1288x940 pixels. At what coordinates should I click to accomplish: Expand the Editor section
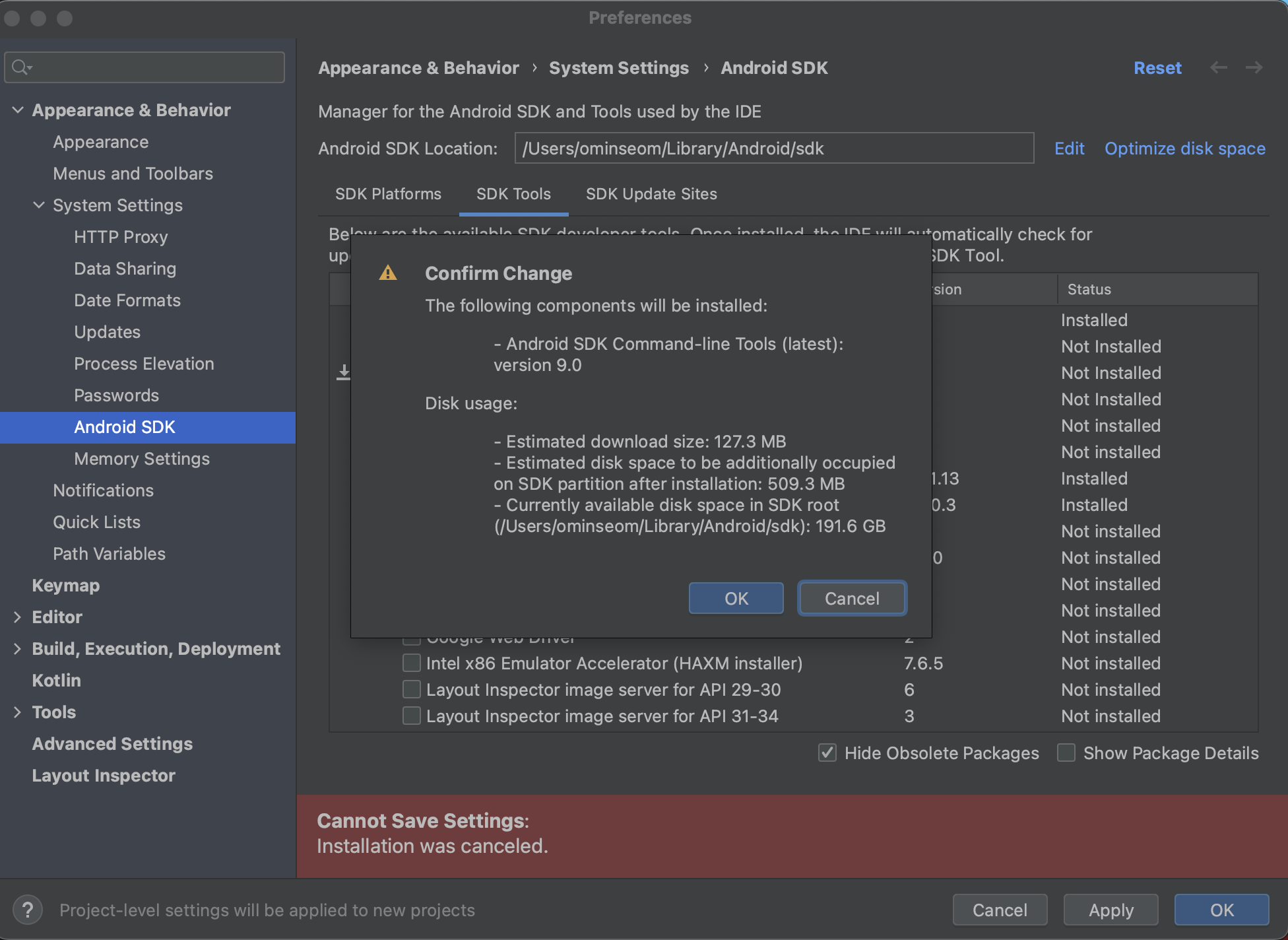click(17, 617)
